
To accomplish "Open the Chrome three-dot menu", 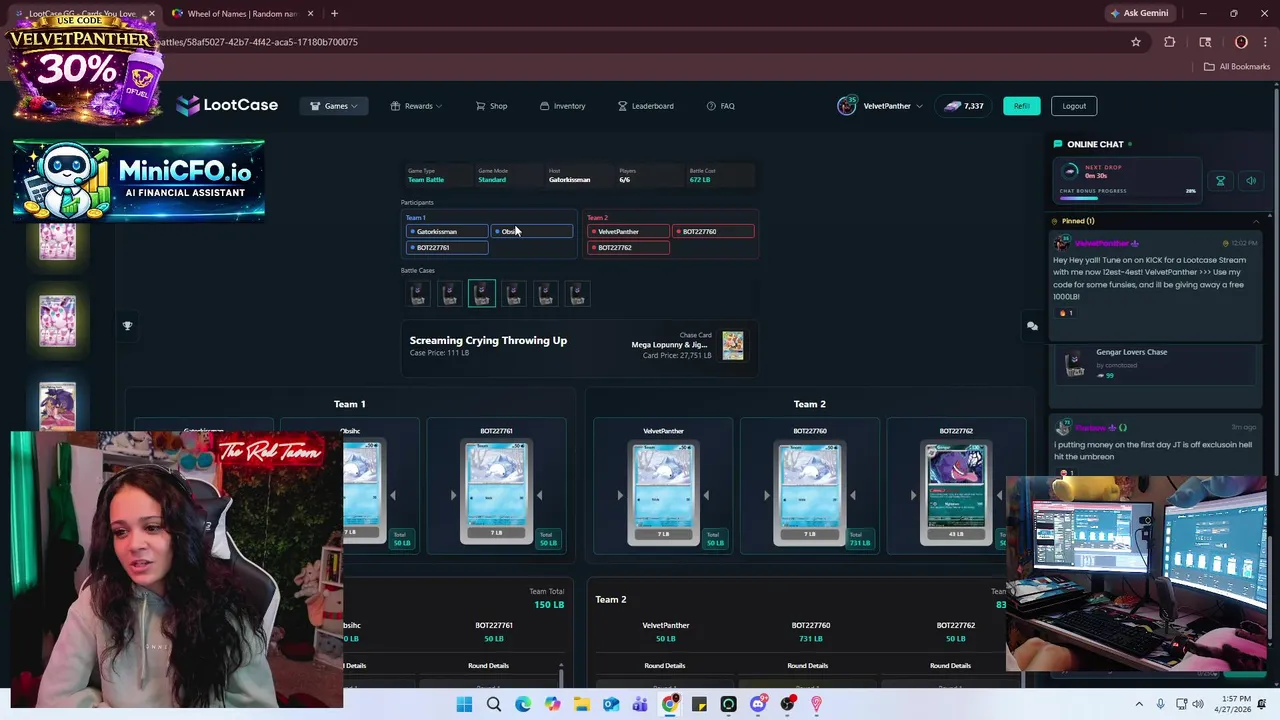I will tap(1265, 42).
